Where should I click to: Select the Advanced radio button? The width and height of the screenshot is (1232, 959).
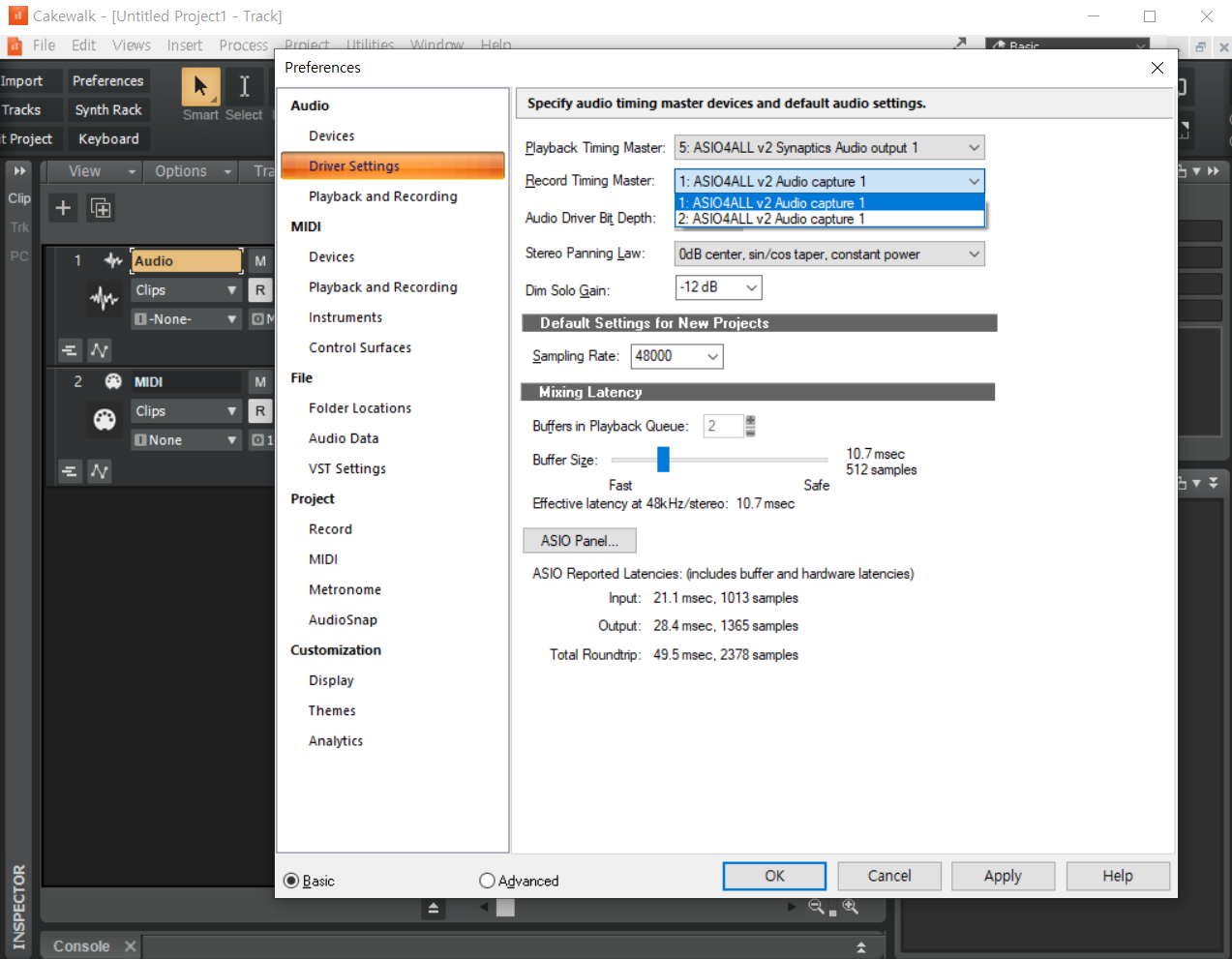click(487, 881)
